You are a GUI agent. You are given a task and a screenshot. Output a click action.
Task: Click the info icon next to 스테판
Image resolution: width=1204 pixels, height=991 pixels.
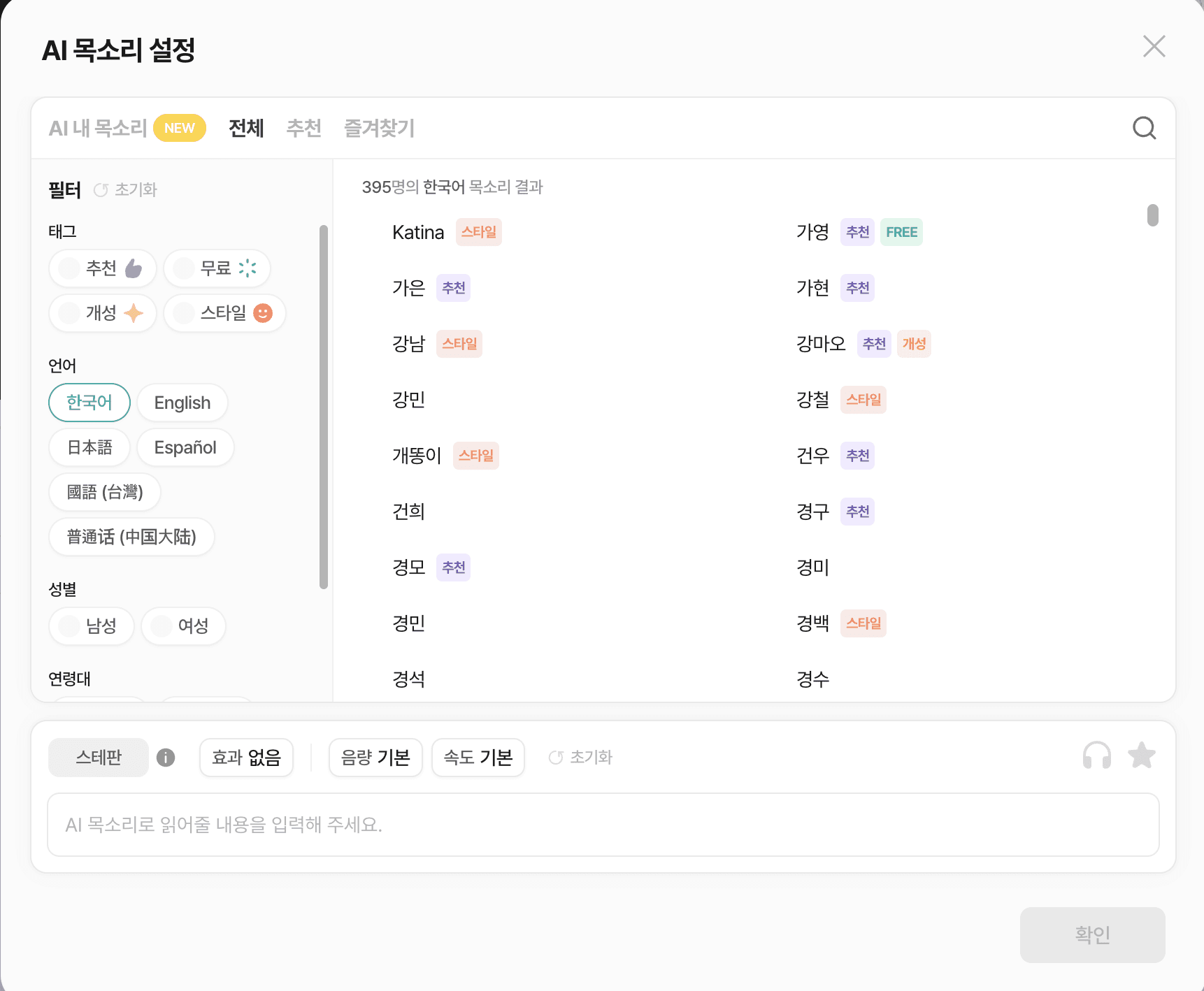click(x=166, y=758)
